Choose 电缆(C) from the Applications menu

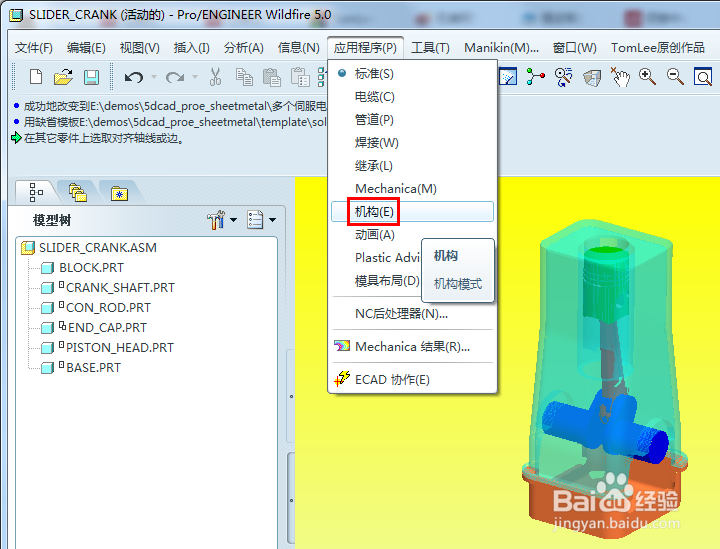tap(412, 96)
